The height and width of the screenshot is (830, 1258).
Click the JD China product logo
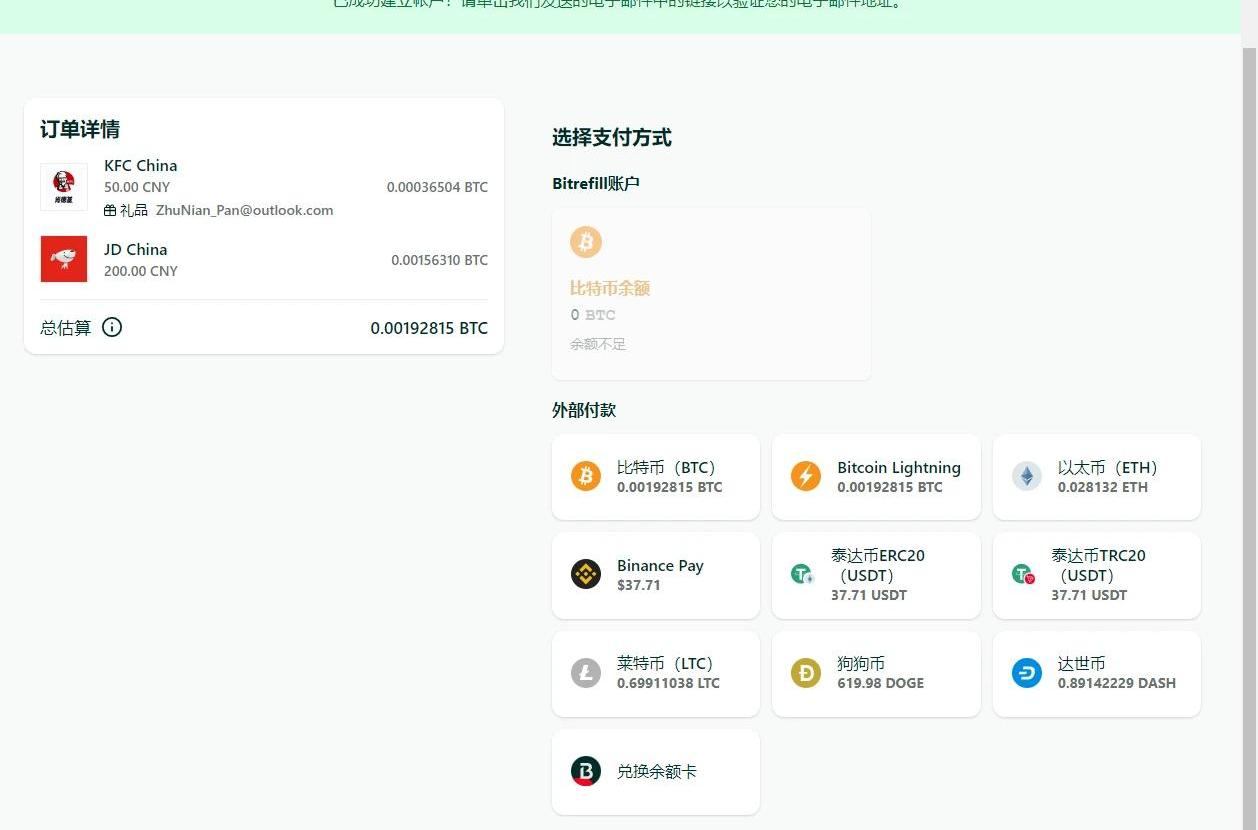[x=64, y=259]
